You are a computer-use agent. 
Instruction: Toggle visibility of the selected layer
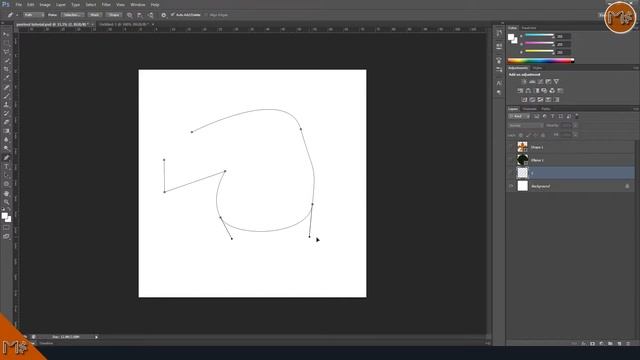pyautogui.click(x=511, y=173)
